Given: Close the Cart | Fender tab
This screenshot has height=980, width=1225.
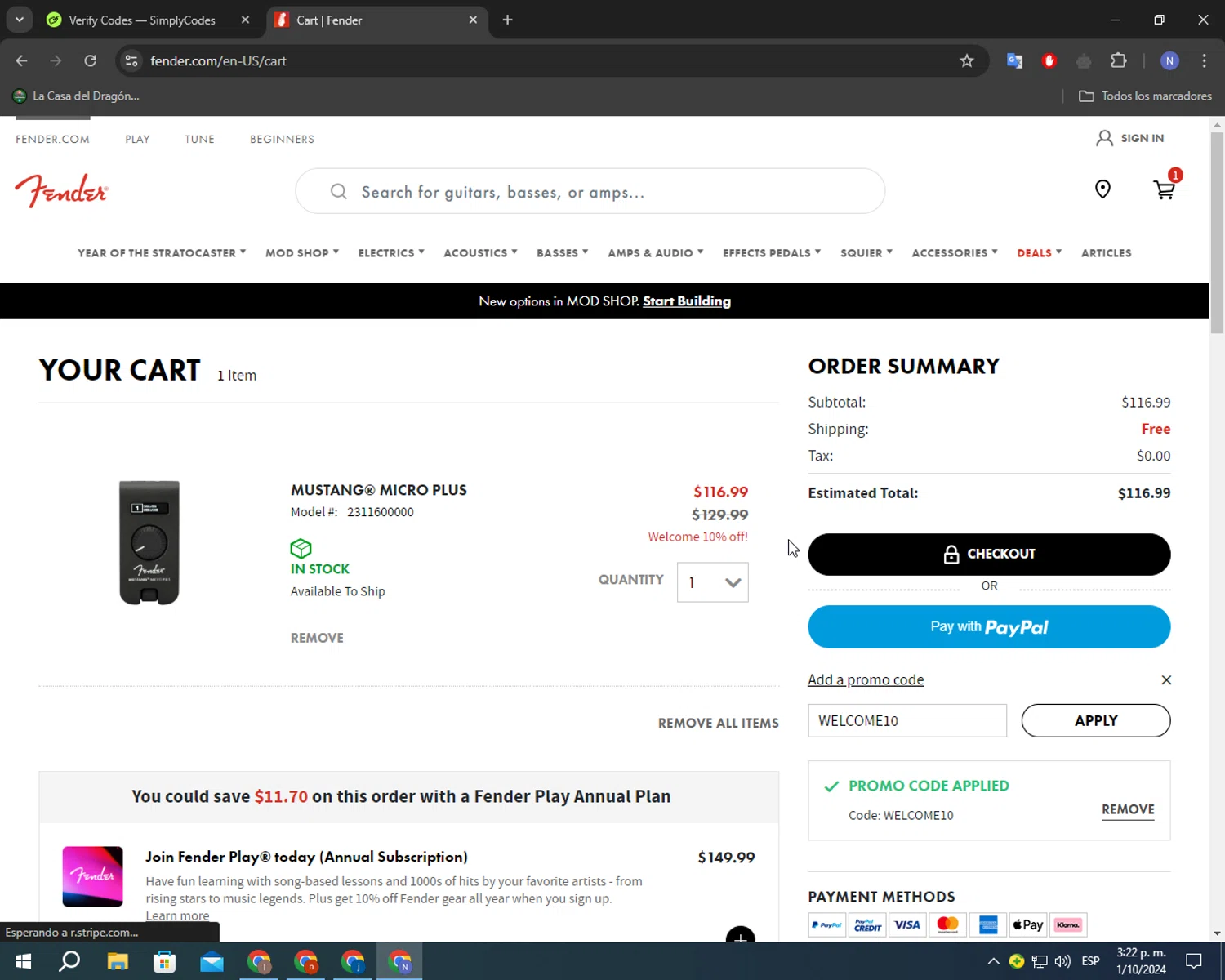Looking at the screenshot, I should [x=473, y=20].
